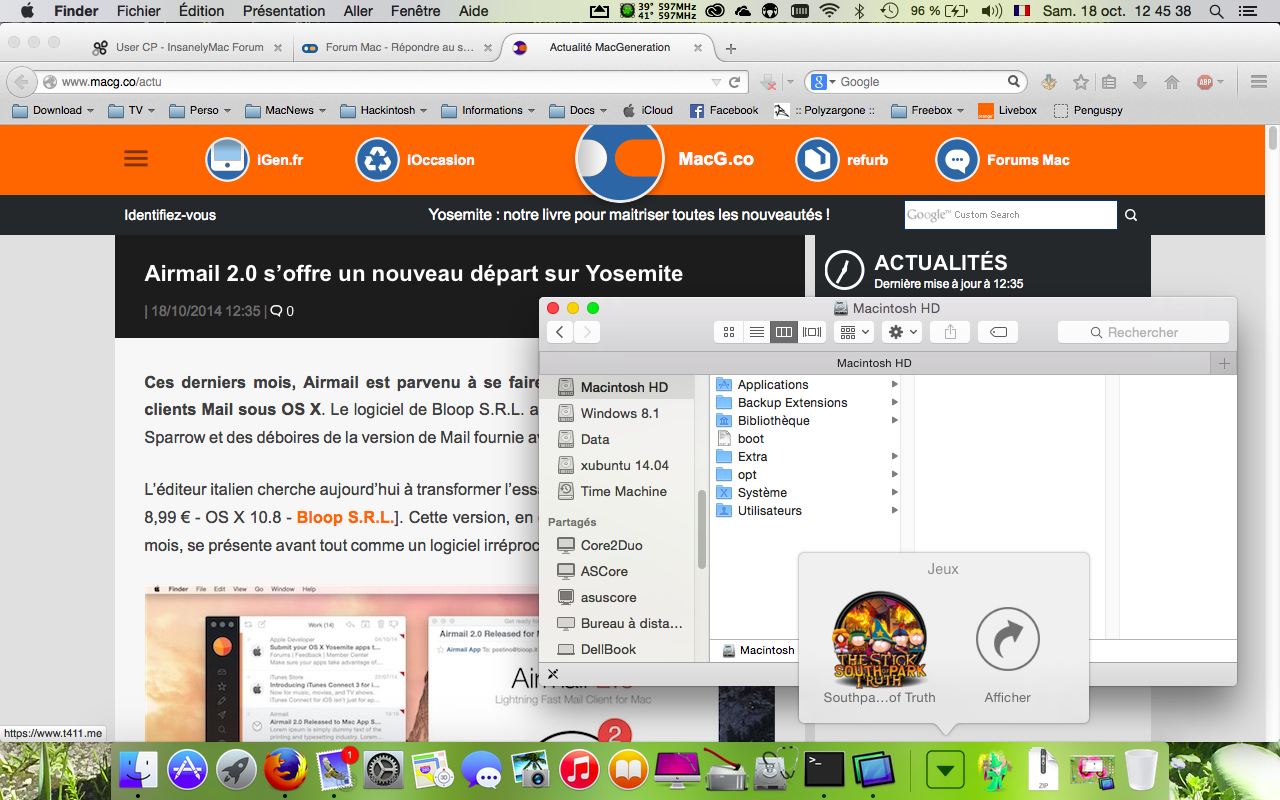Open the Aller menu

tap(358, 11)
